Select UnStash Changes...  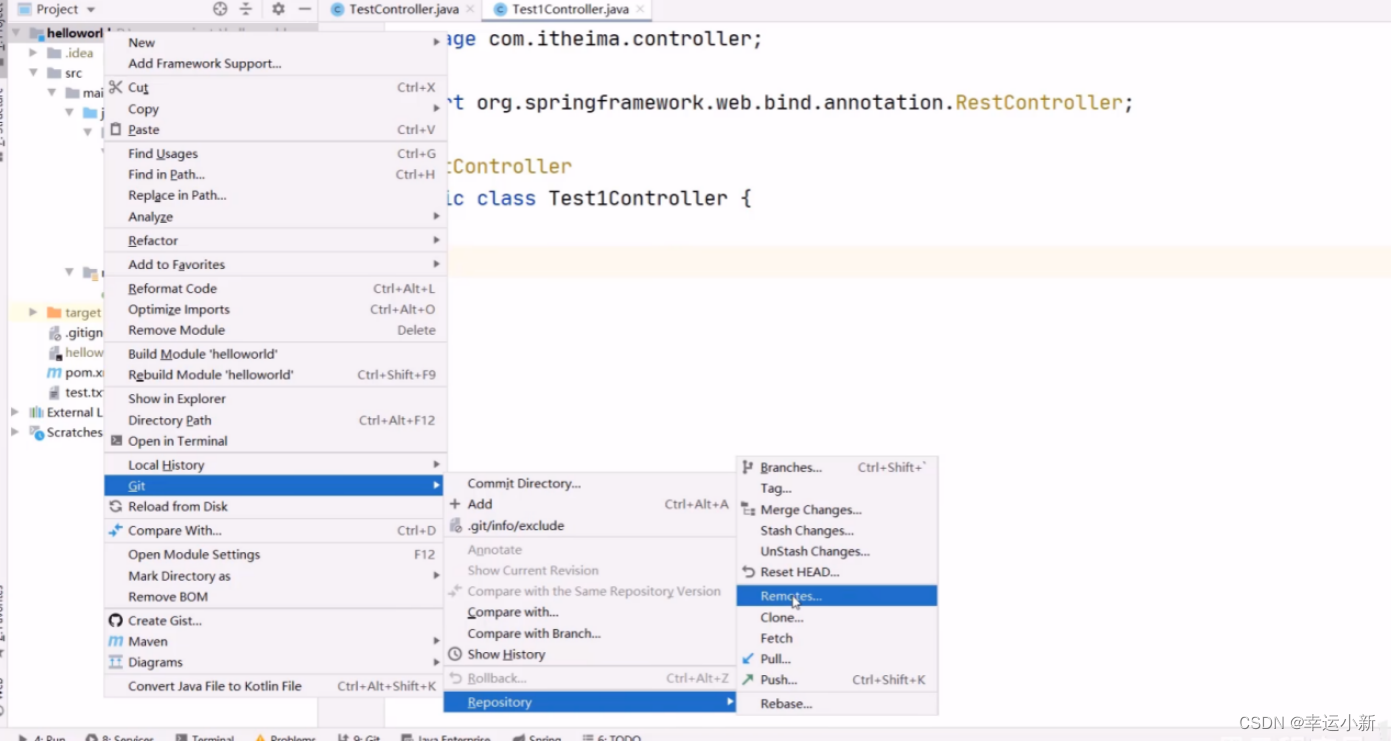(x=836, y=551)
